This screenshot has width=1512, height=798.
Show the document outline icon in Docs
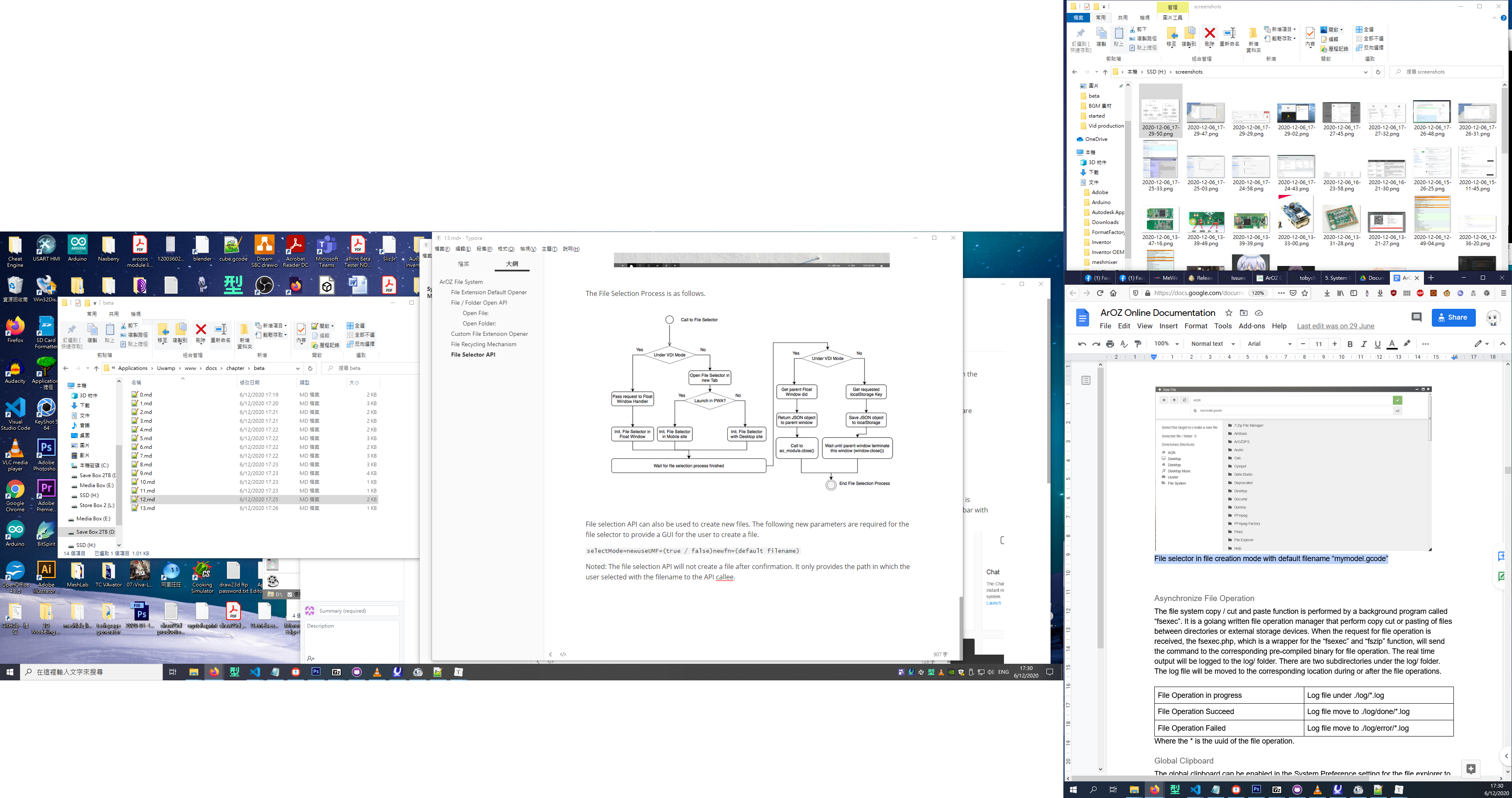tap(1086, 380)
